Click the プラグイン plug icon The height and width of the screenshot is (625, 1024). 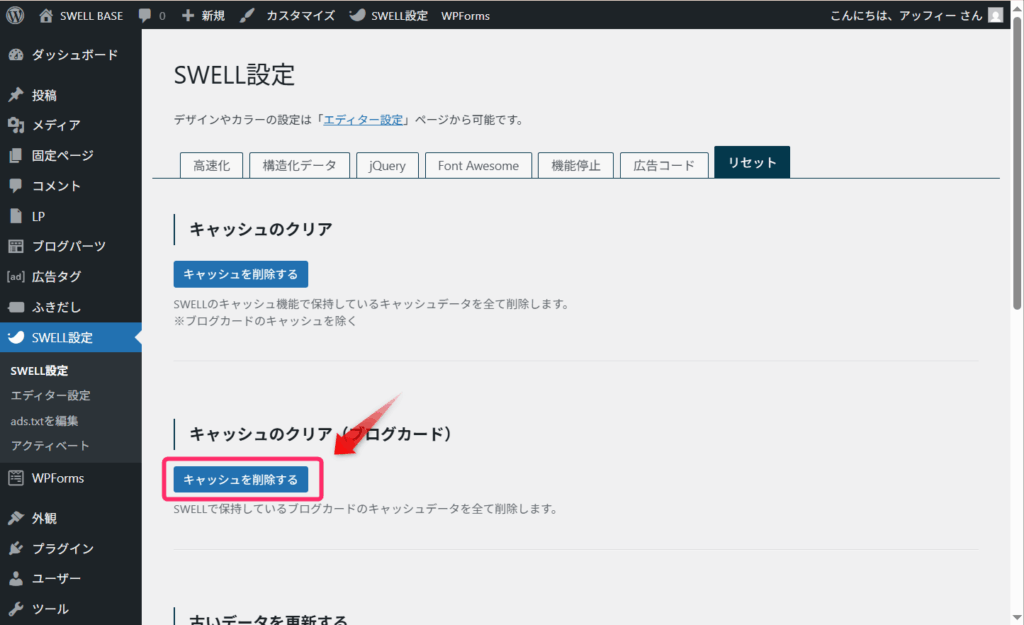click(x=16, y=549)
